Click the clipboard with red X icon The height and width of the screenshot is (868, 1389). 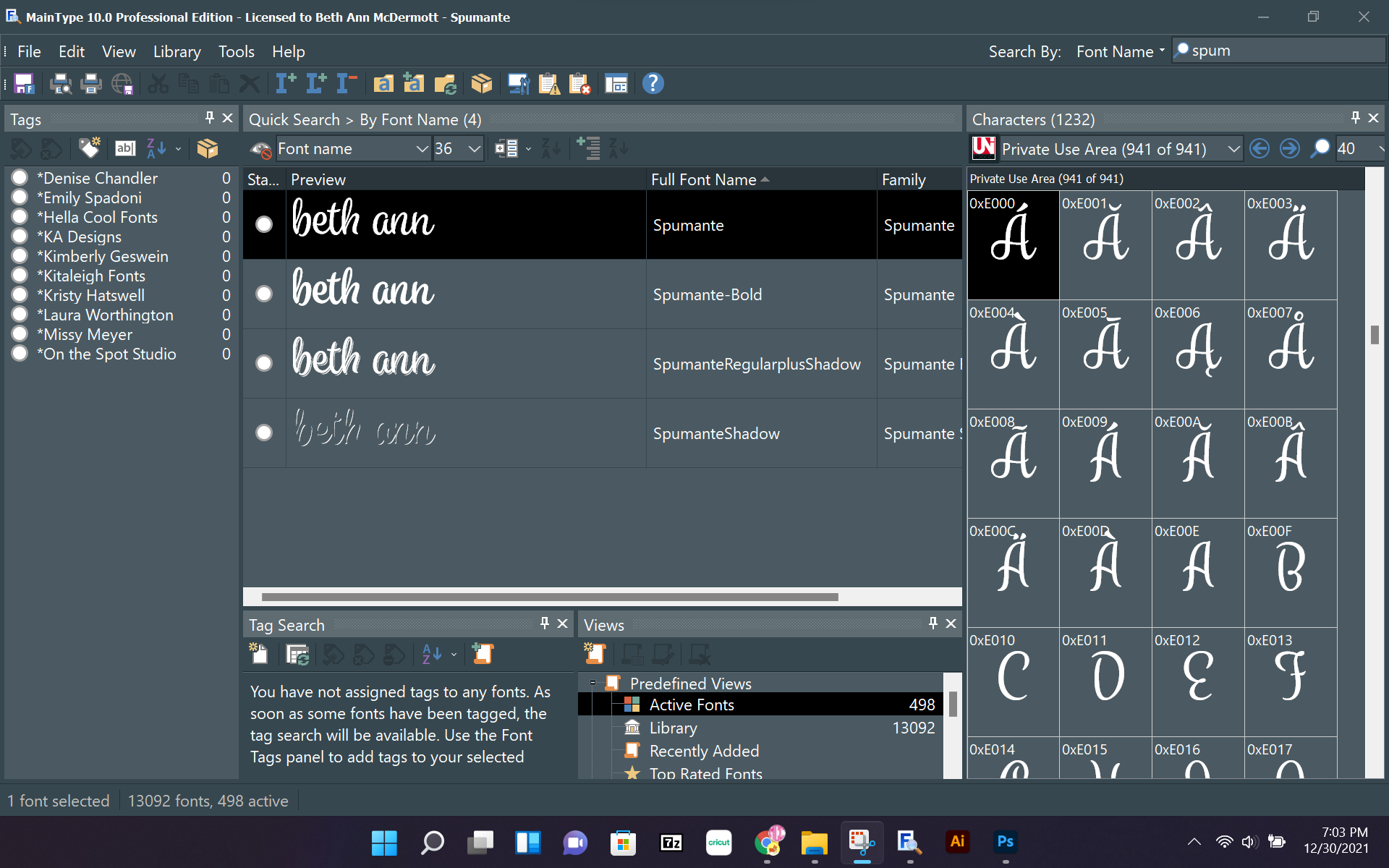(579, 84)
